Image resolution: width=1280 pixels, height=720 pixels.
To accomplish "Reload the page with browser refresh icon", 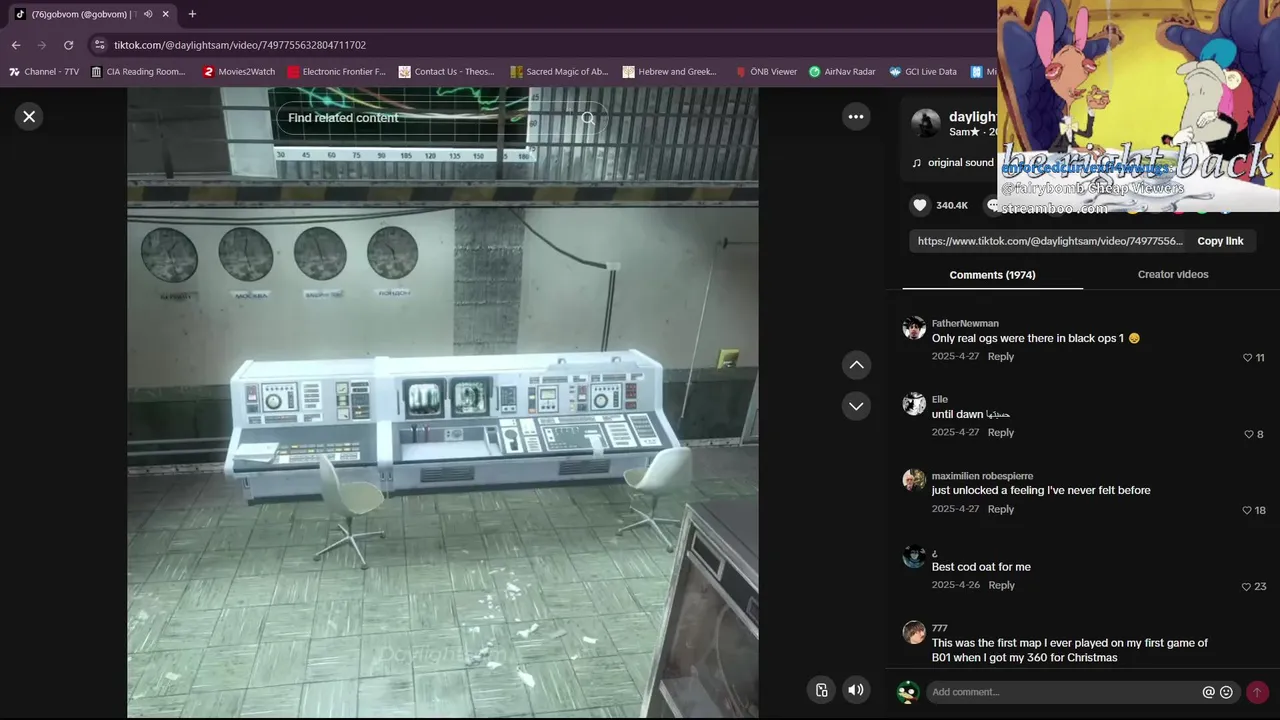I will (x=68, y=45).
